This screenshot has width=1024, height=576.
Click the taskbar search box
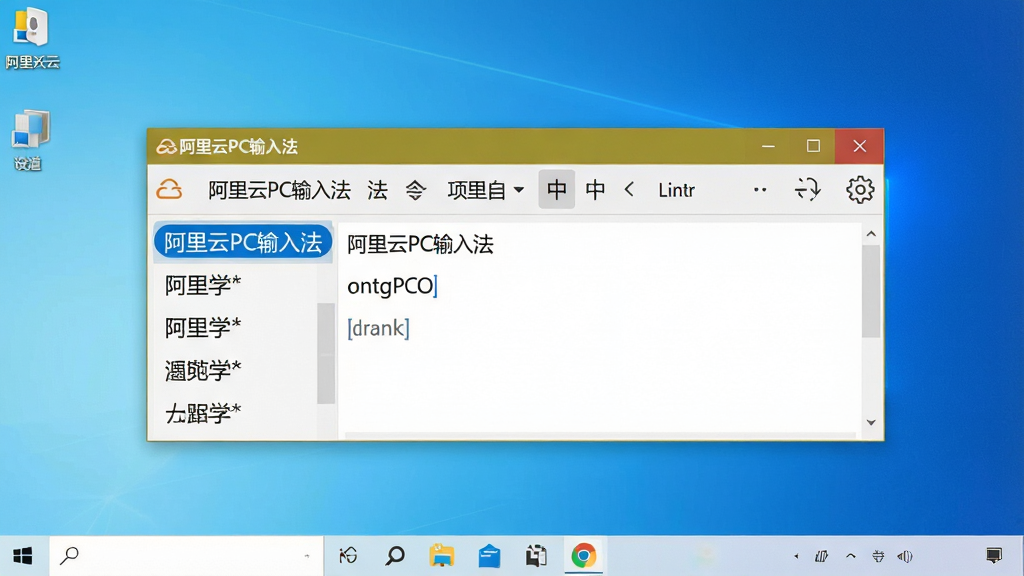pyautogui.click(x=186, y=556)
